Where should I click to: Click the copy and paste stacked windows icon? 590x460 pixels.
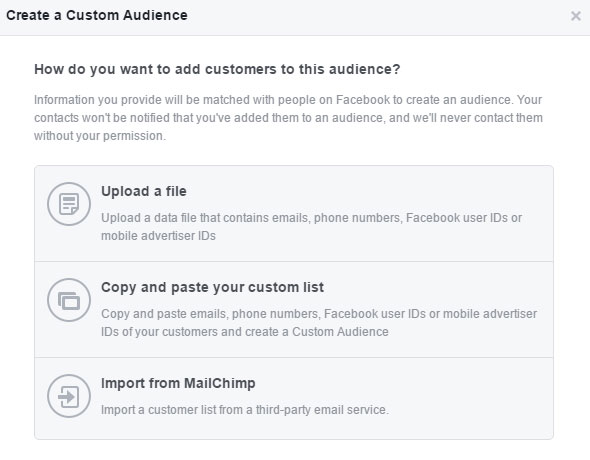point(69,300)
